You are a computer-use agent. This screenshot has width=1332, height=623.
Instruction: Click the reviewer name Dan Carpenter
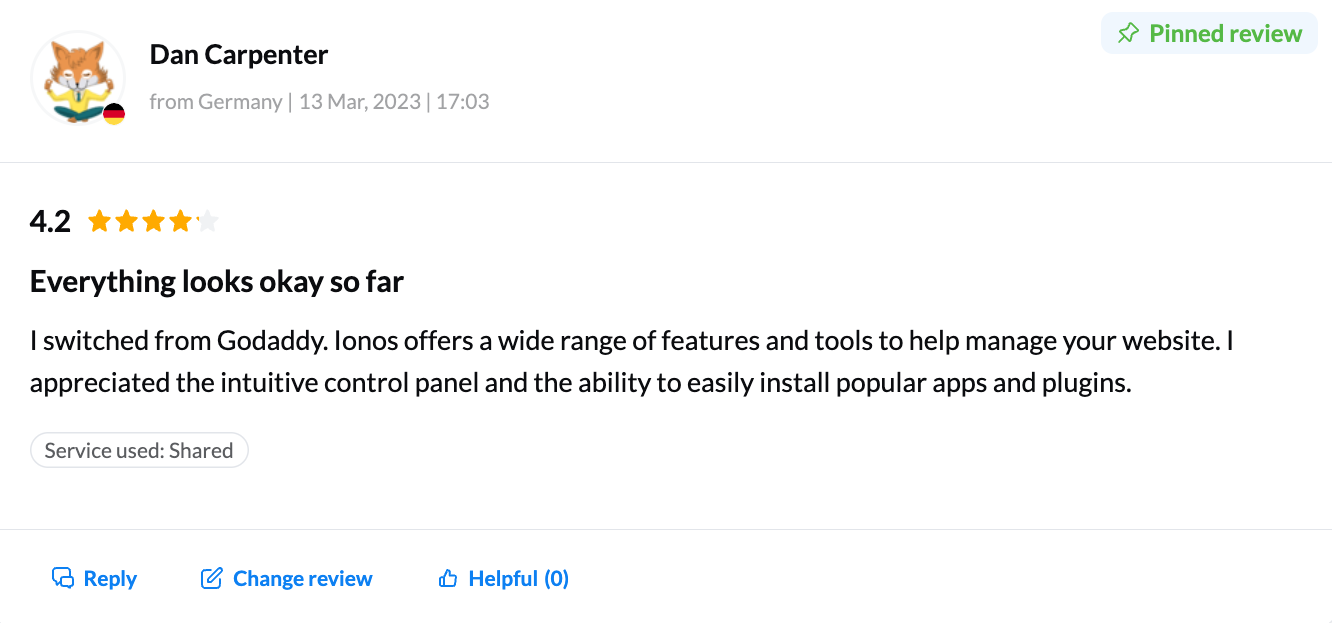pyautogui.click(x=238, y=54)
